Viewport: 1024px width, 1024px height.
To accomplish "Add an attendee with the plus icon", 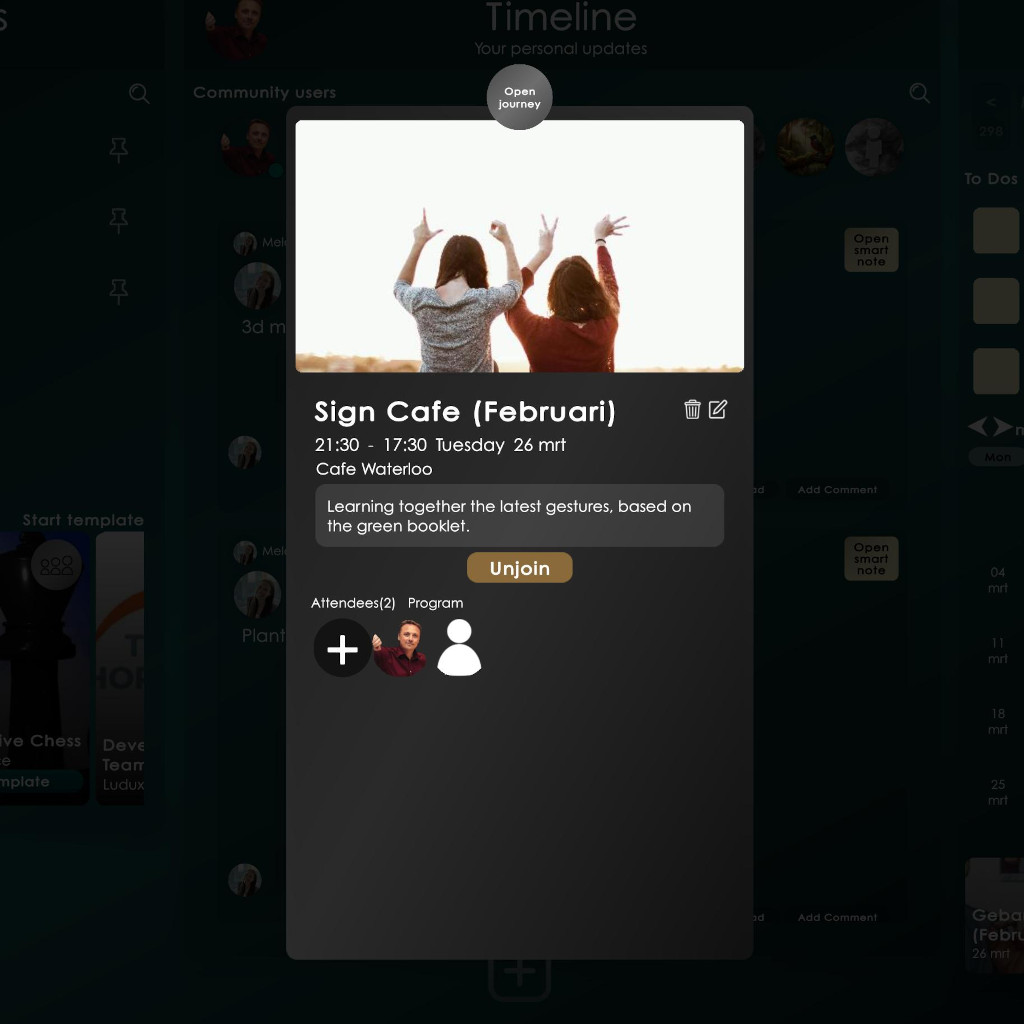I will click(342, 649).
